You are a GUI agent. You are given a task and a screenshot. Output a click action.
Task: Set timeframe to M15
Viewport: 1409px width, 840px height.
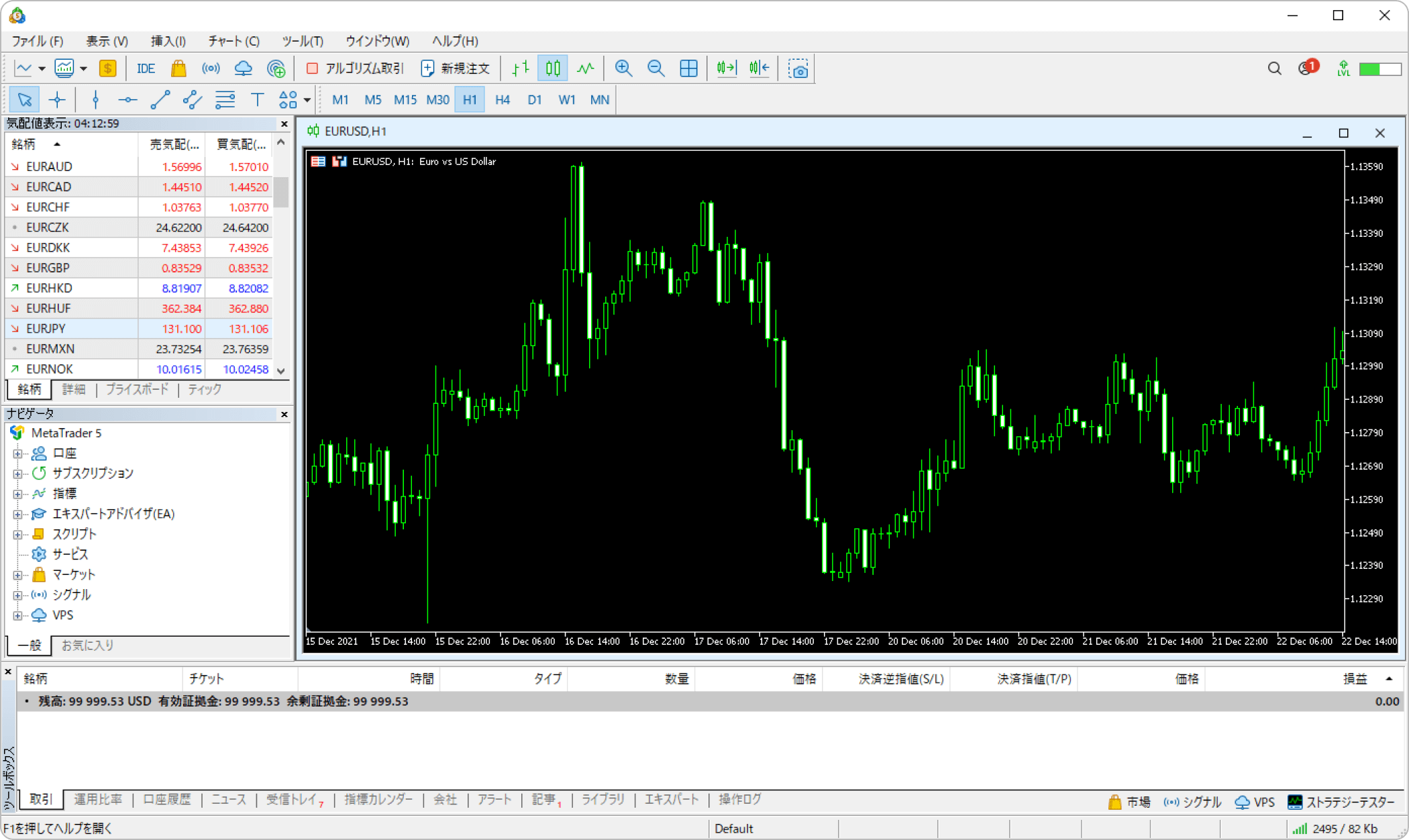[405, 100]
